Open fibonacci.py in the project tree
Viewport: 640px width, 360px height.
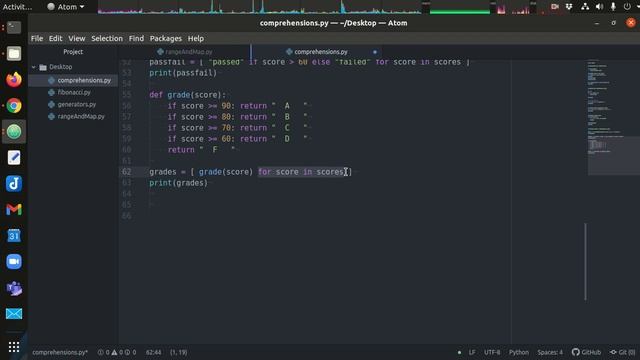74,92
